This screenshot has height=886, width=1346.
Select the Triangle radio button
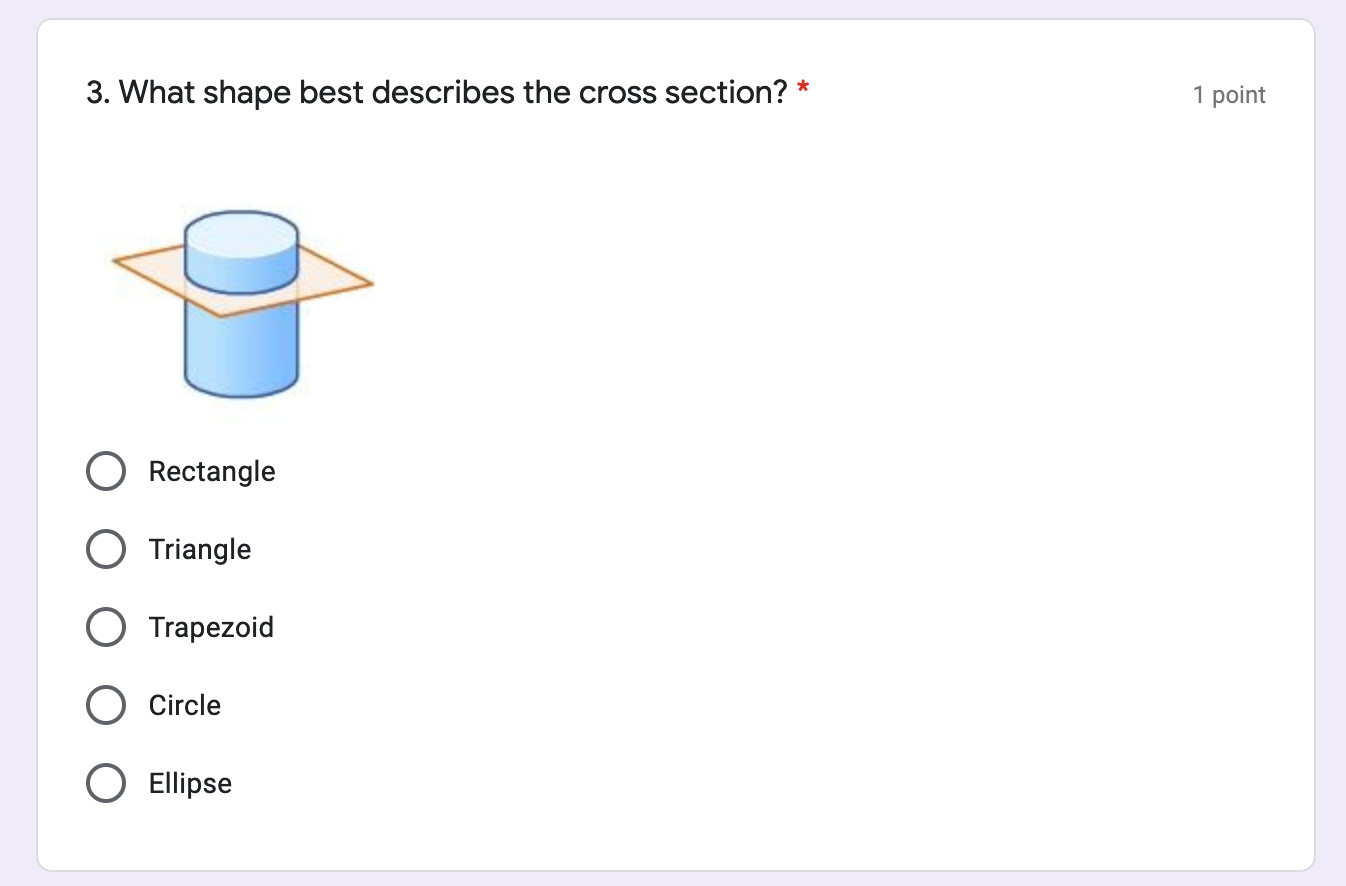pyautogui.click(x=106, y=549)
